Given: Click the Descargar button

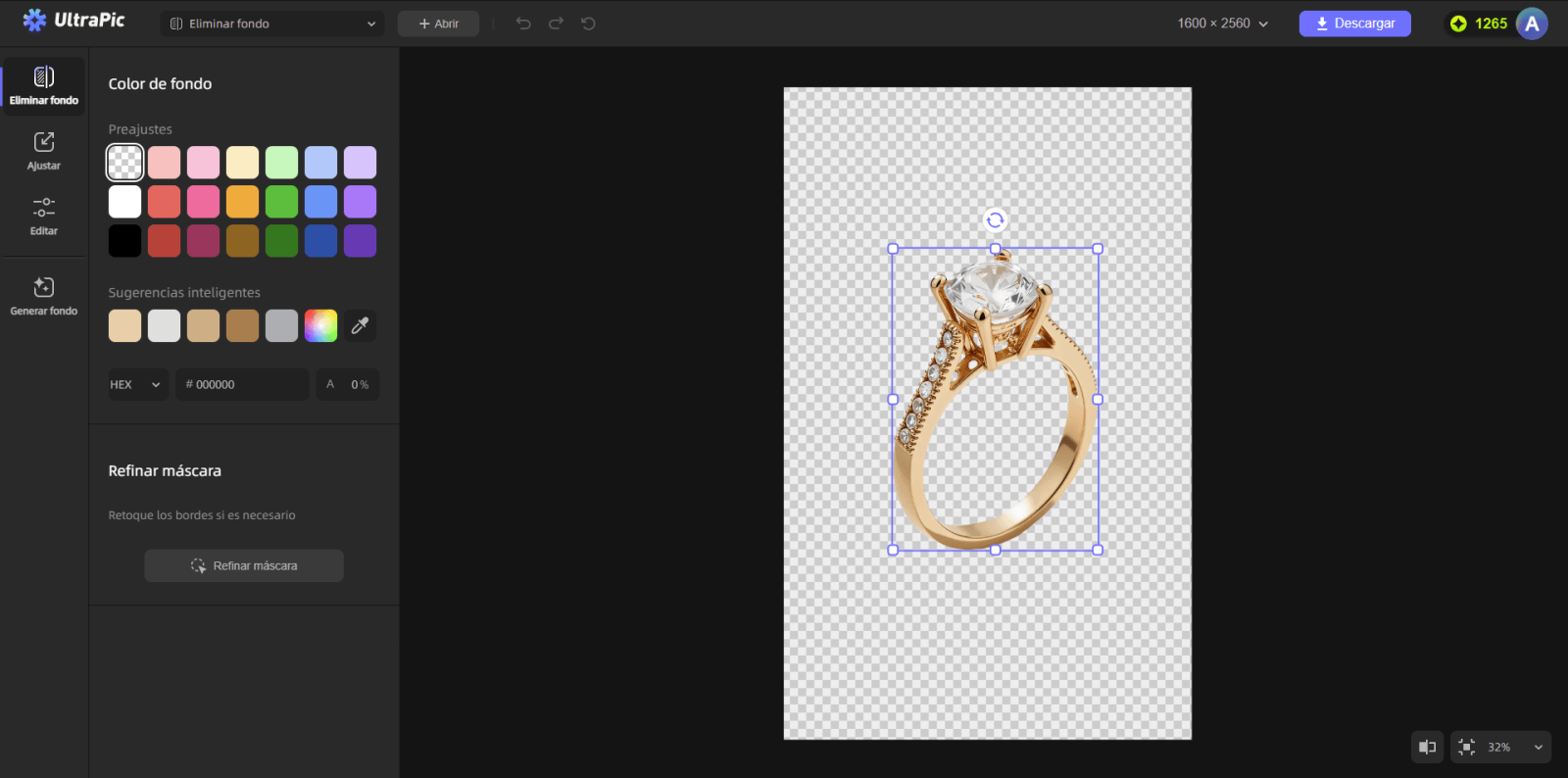Looking at the screenshot, I should click(1355, 24).
